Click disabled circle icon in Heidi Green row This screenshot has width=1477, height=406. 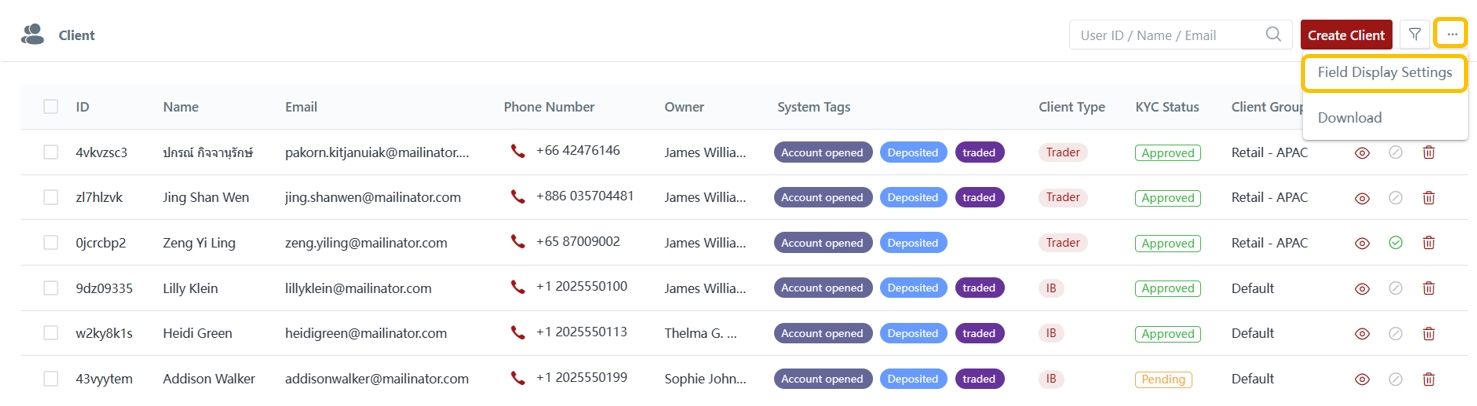[1395, 334]
